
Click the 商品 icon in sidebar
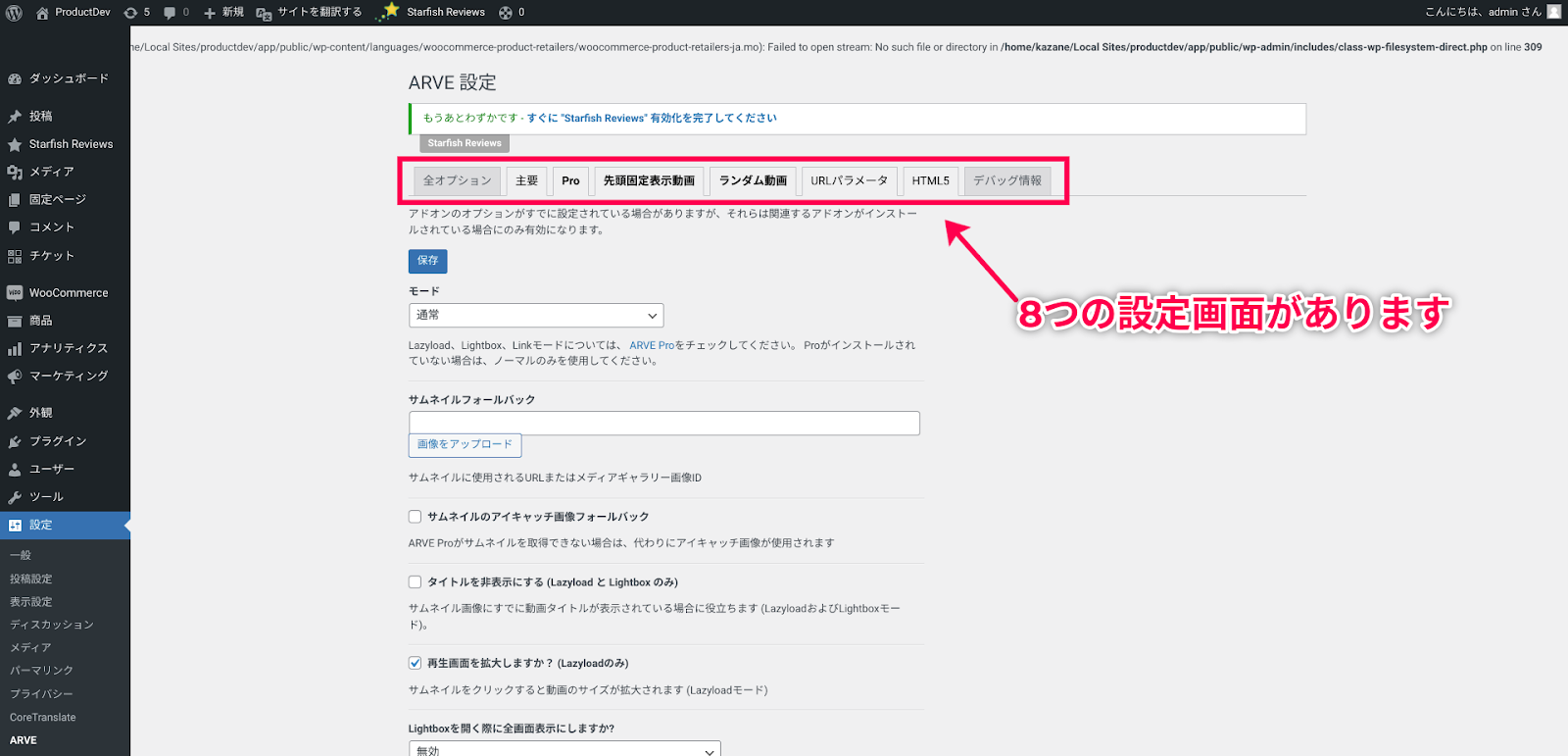[15, 321]
